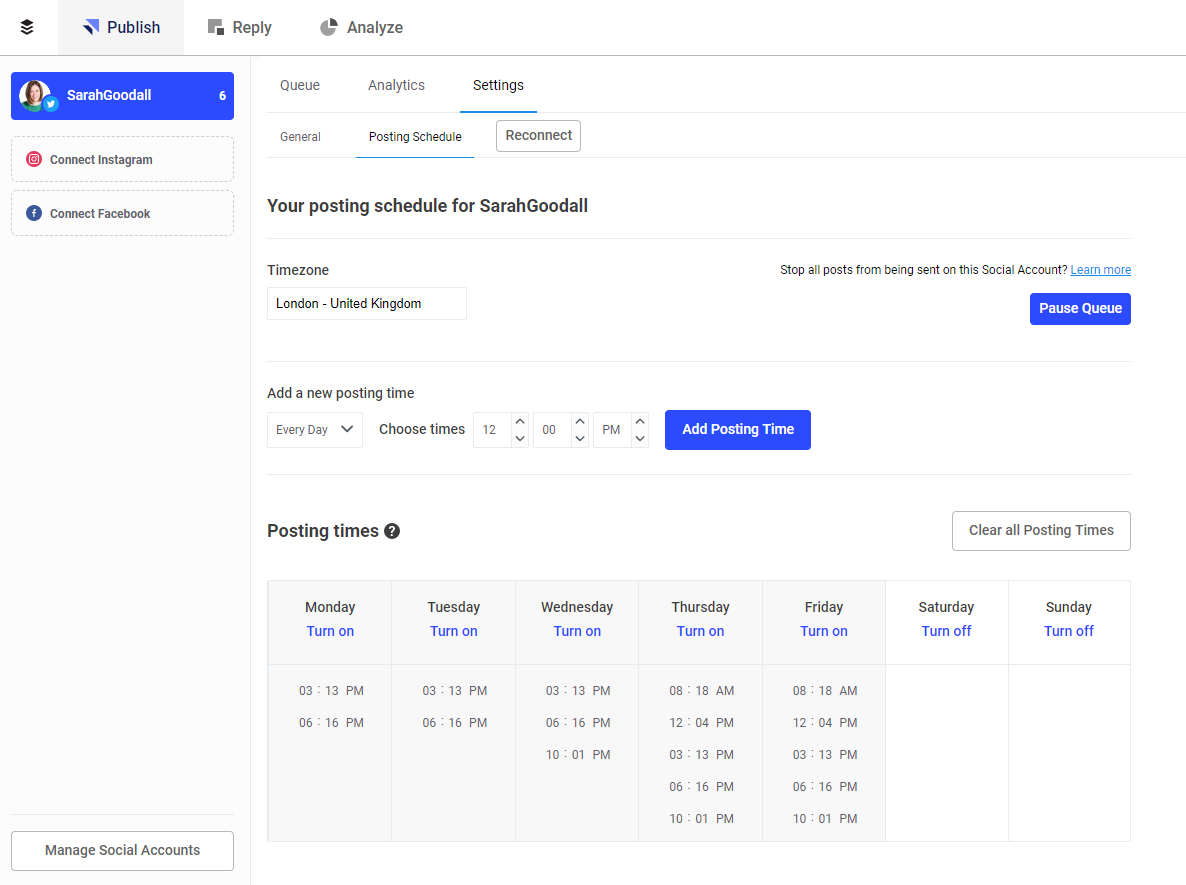Click the Buffer stacked layers logo icon
1186x885 pixels.
[x=27, y=27]
